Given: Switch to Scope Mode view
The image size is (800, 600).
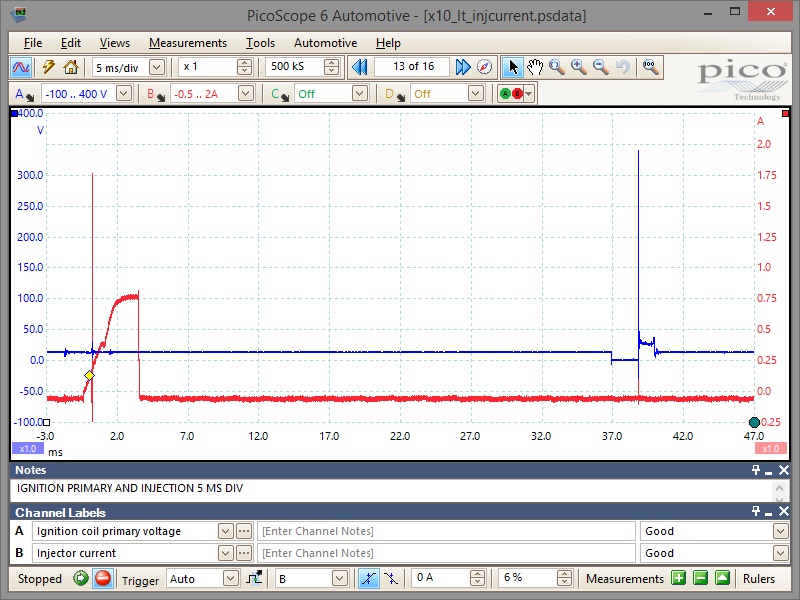Looking at the screenshot, I should click(x=21, y=67).
